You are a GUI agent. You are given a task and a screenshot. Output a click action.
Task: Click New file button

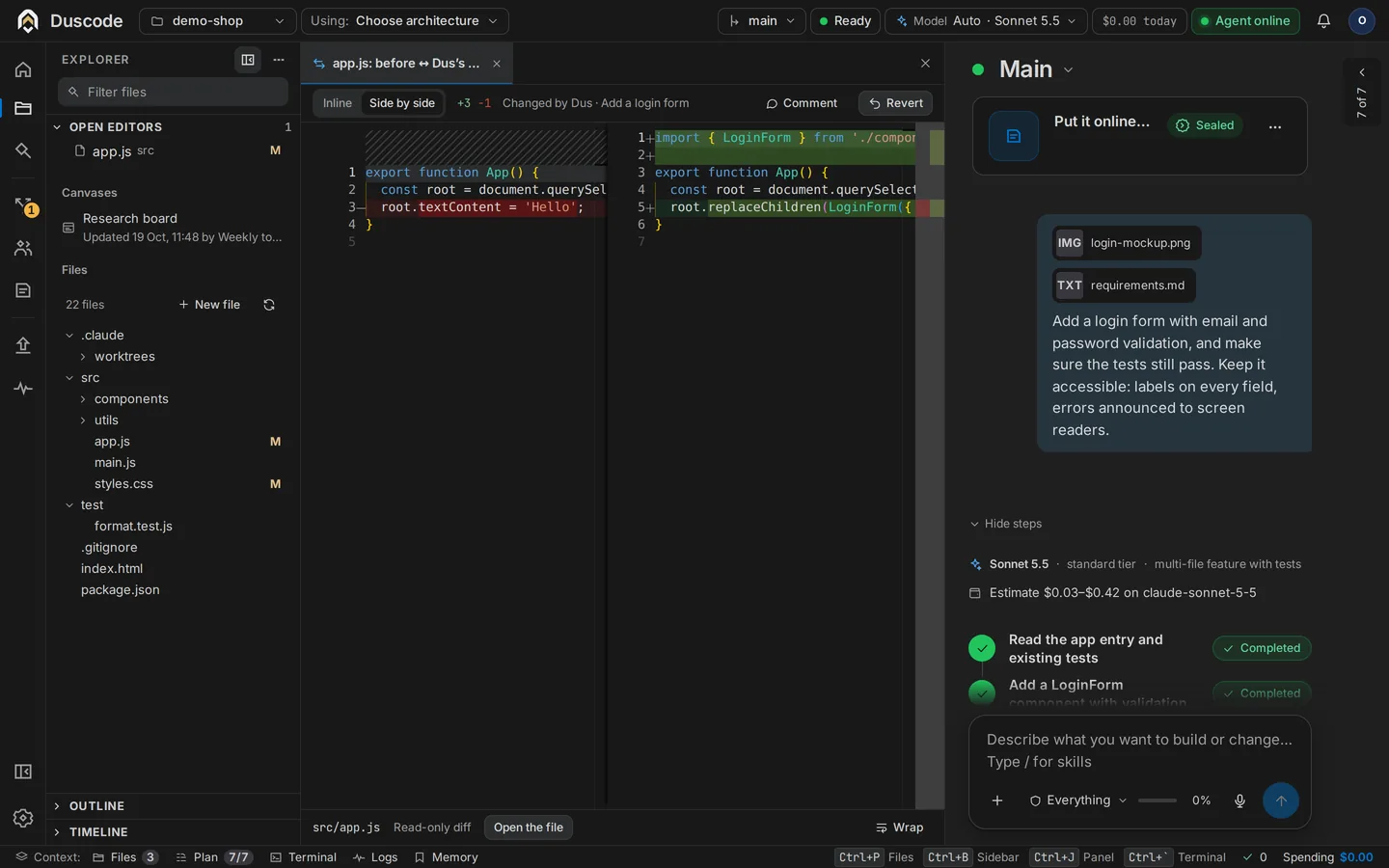click(209, 305)
